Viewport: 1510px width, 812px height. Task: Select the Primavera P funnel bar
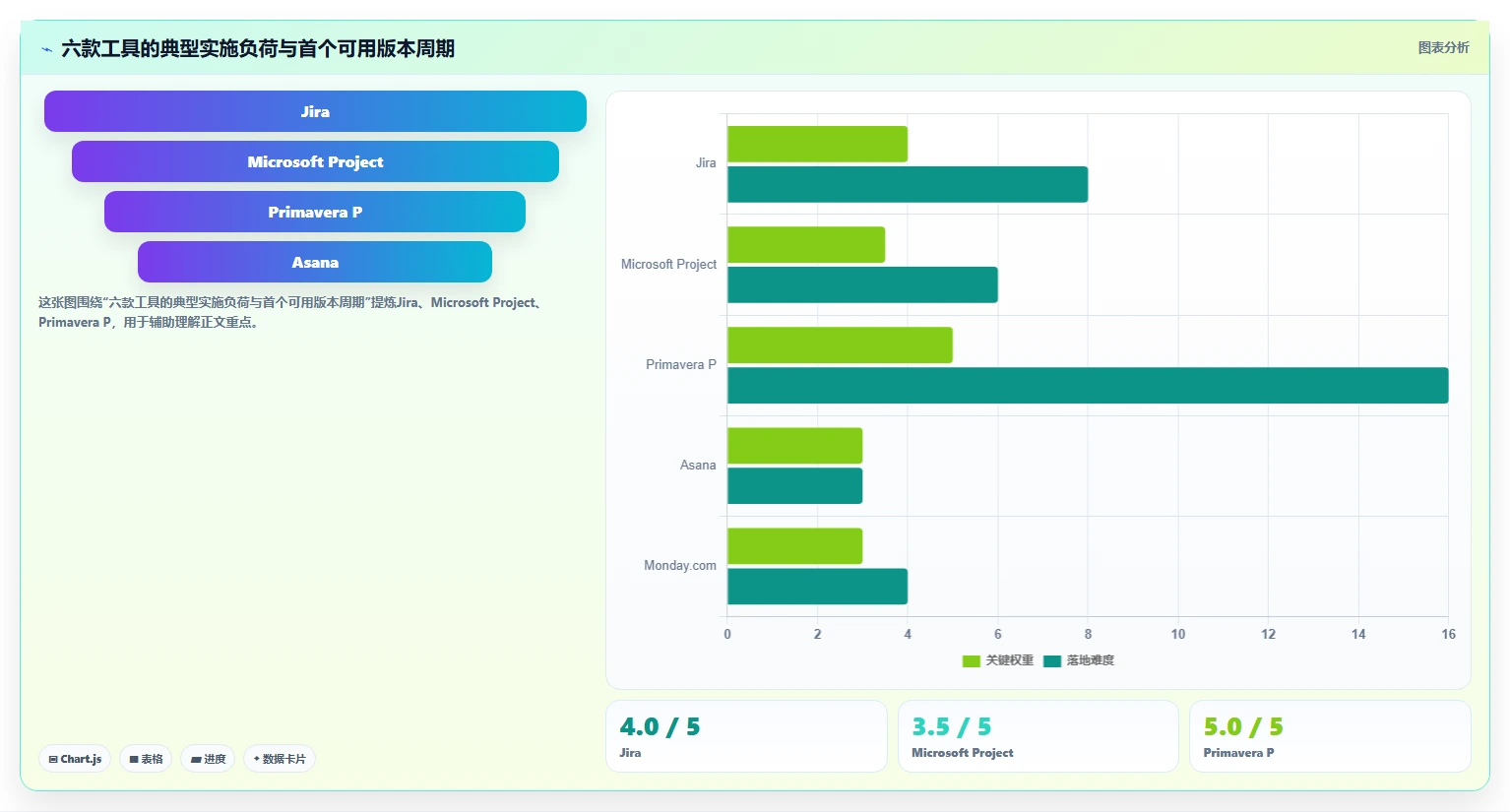[315, 212]
